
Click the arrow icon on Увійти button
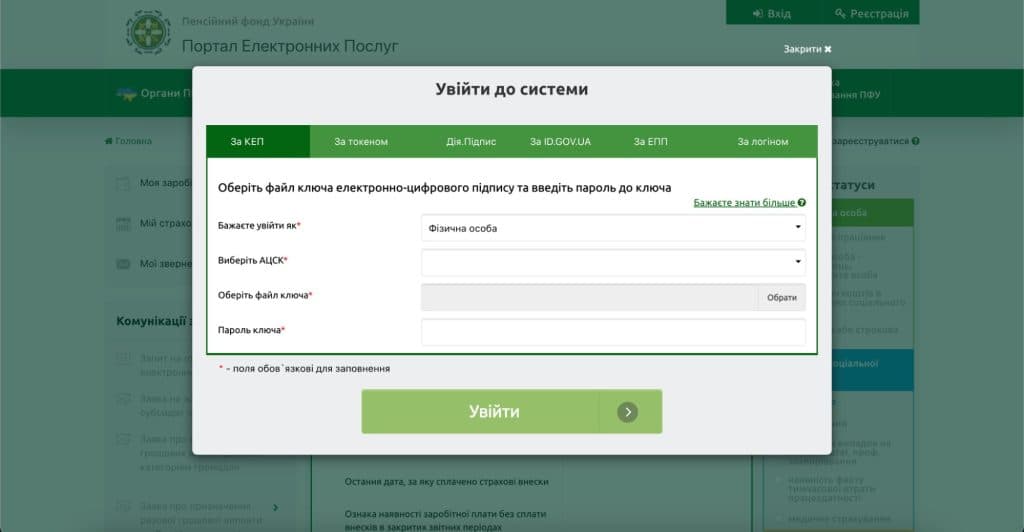(627, 412)
